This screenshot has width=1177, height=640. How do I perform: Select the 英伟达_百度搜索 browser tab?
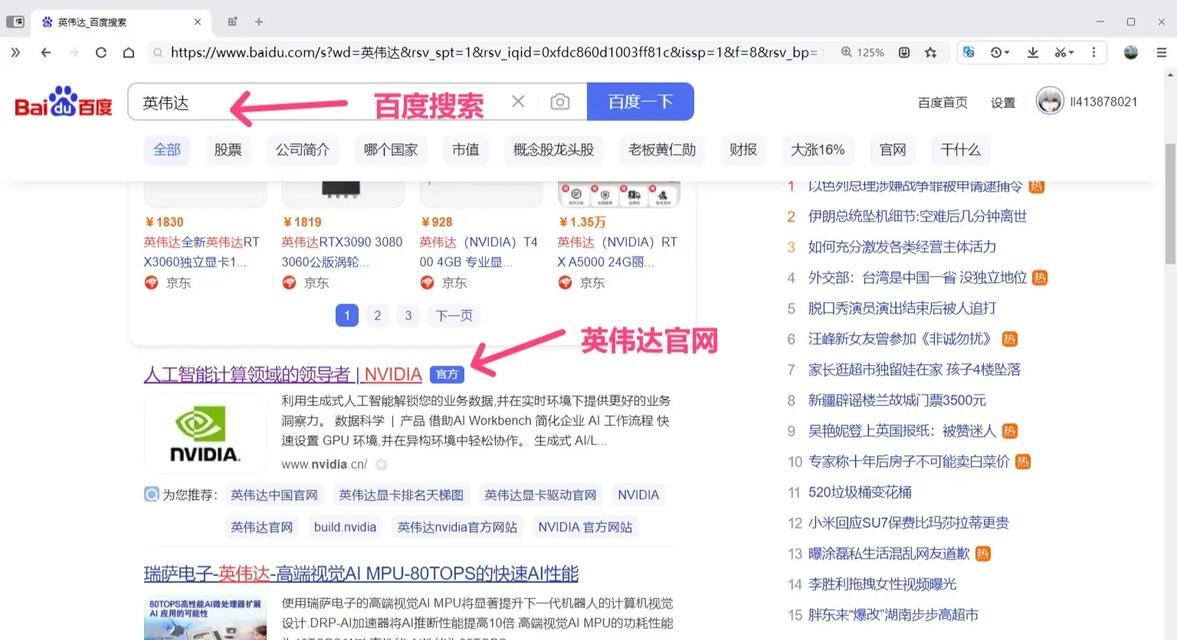click(120, 22)
